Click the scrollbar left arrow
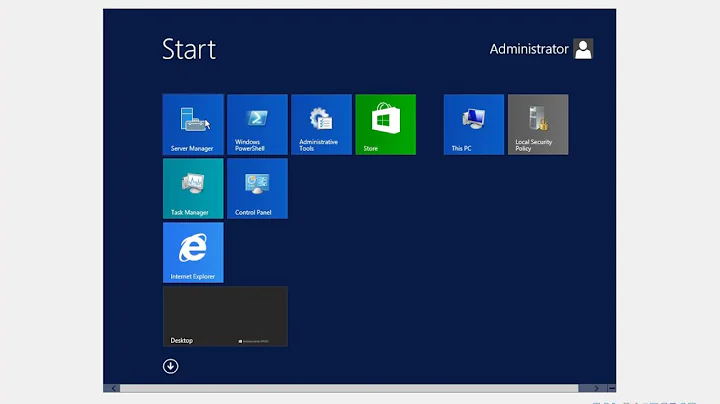720x404 pixels. (113, 388)
